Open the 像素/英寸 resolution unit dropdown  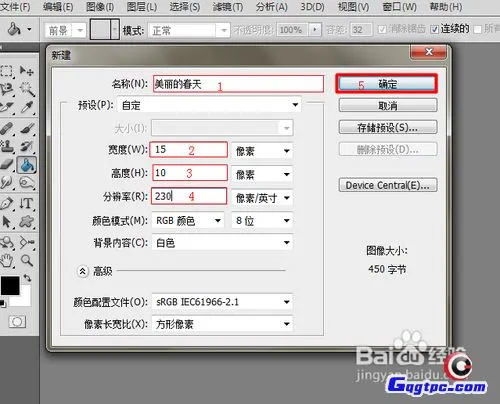coord(262,198)
